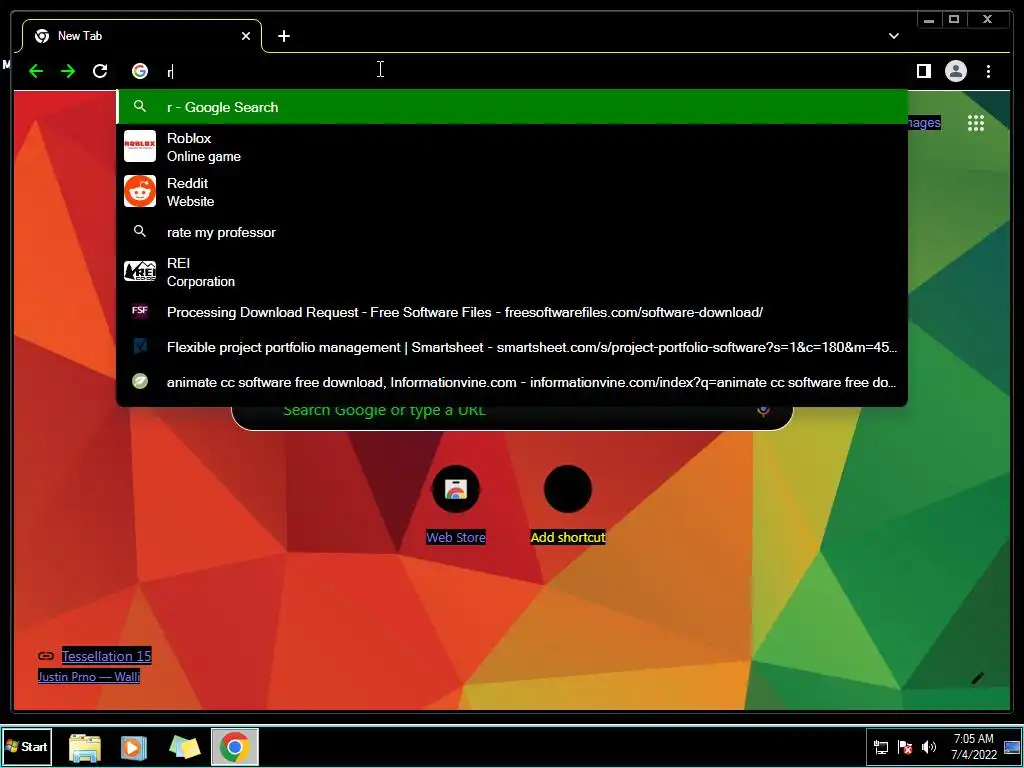Image resolution: width=1024 pixels, height=768 pixels.
Task: Open the media player taskbar icon
Action: click(134, 747)
